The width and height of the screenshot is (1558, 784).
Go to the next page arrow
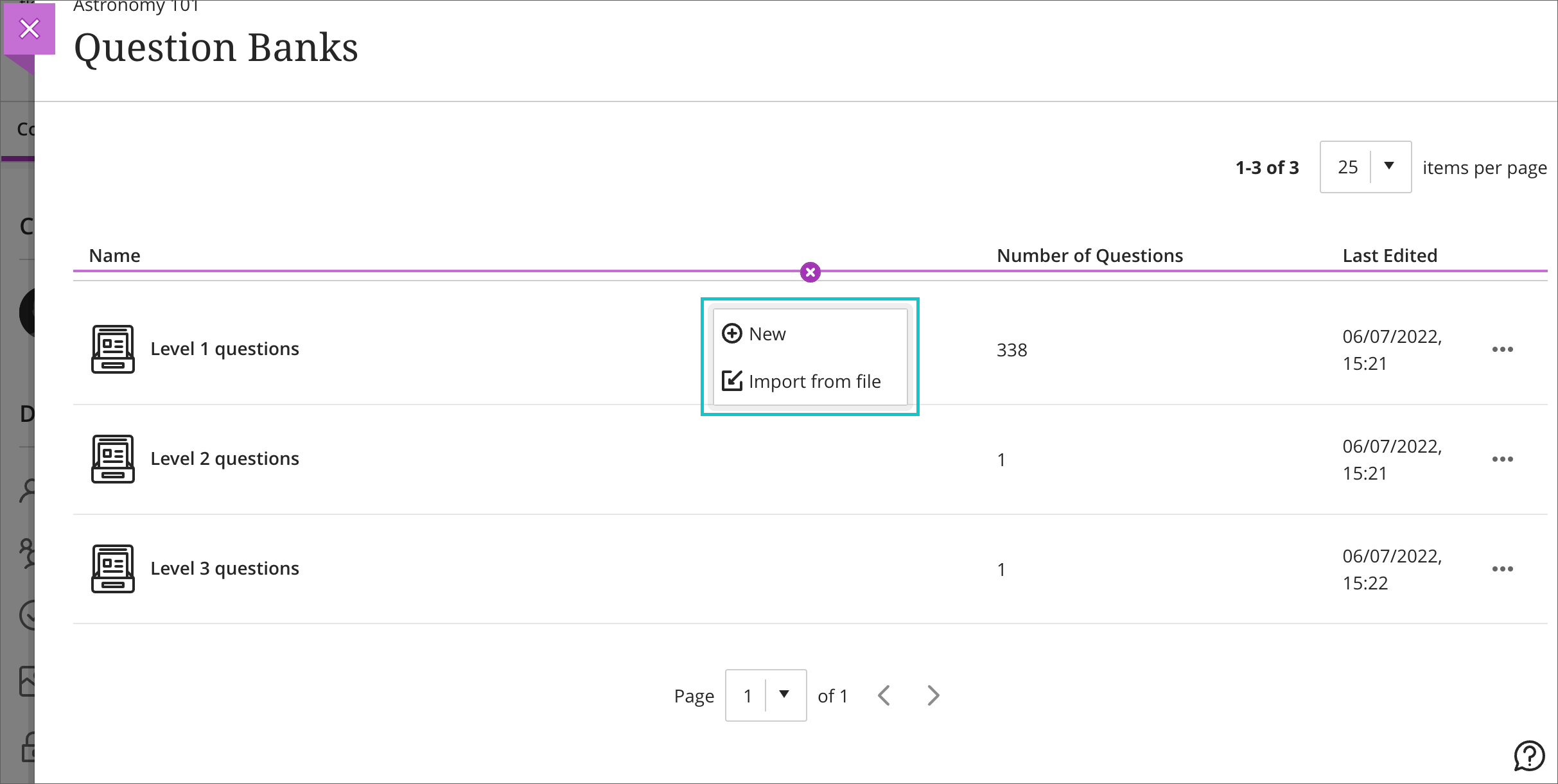pyautogui.click(x=933, y=695)
